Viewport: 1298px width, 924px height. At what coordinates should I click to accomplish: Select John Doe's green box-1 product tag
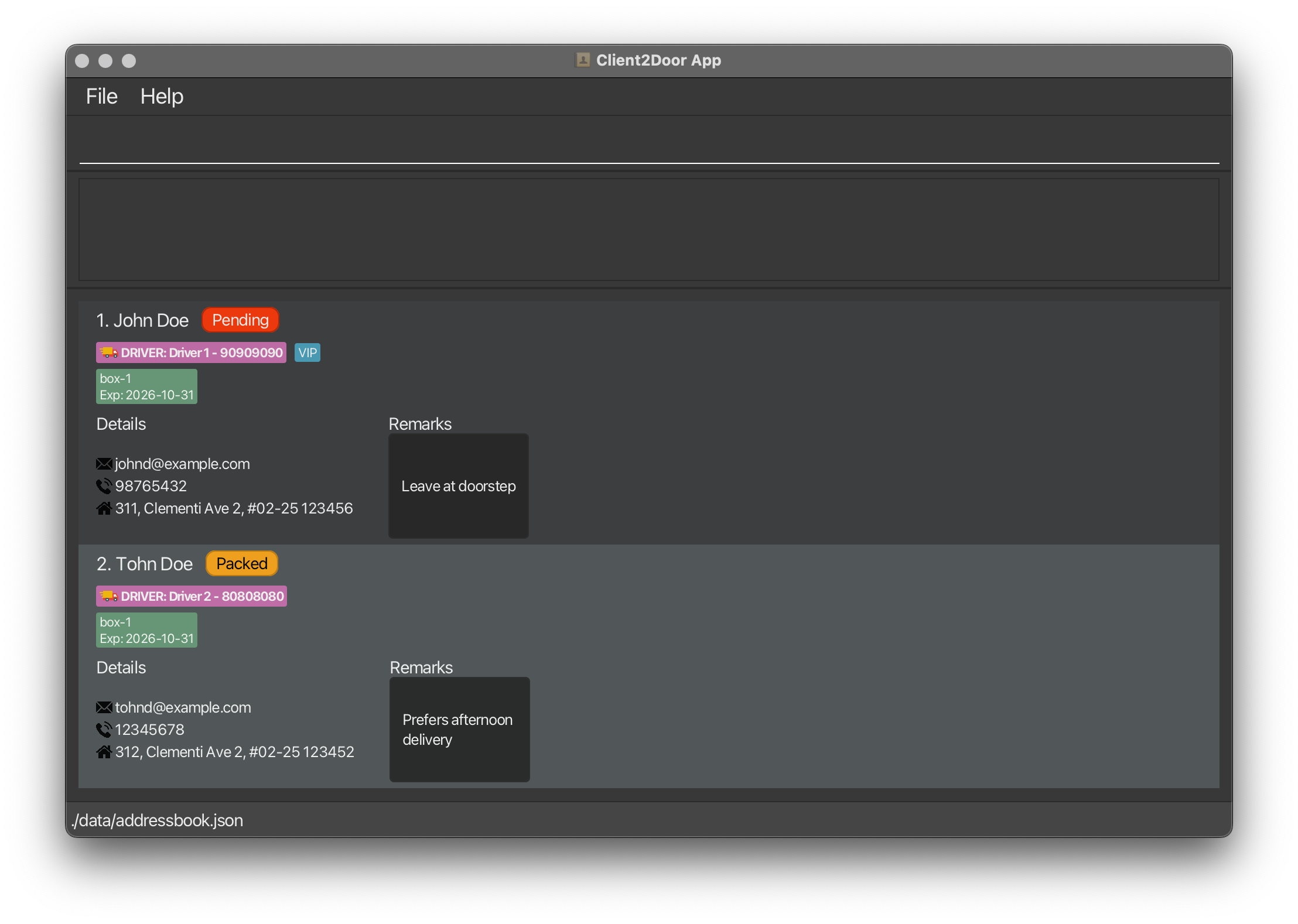[146, 386]
